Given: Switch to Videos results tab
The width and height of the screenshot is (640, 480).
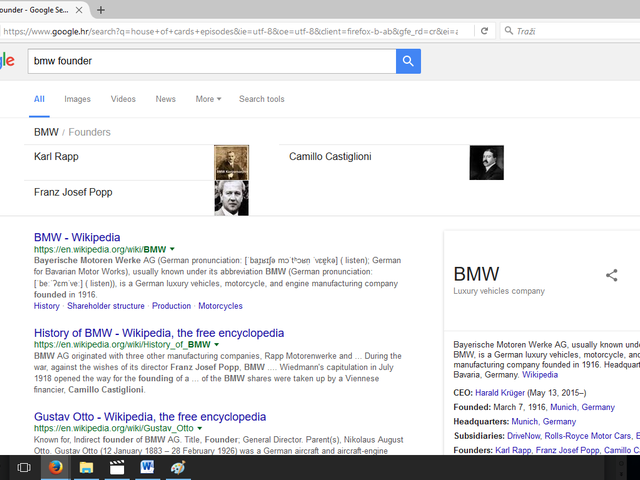Looking at the screenshot, I should click(123, 99).
